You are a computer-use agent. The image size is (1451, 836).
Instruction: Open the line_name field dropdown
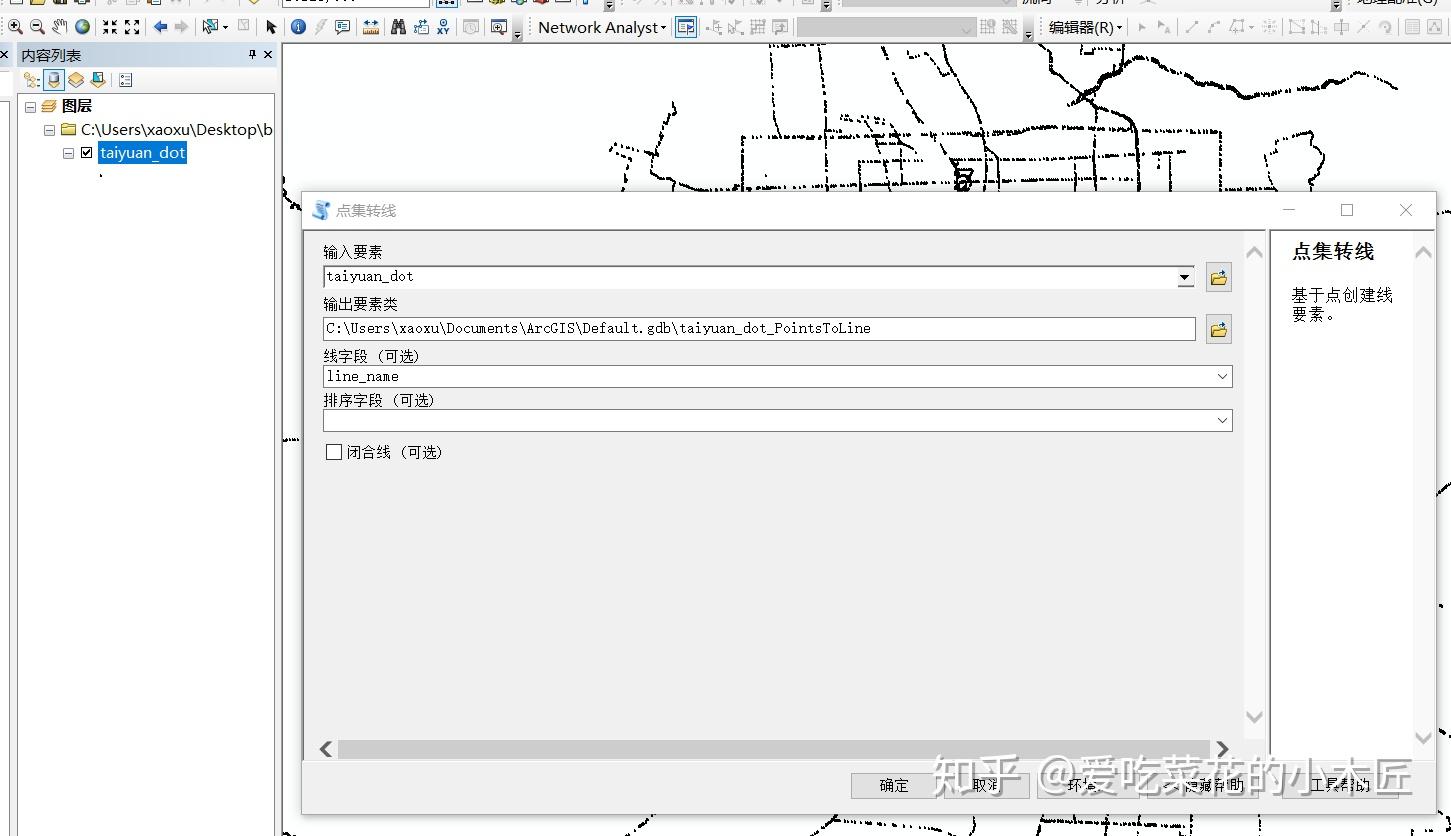[1222, 376]
